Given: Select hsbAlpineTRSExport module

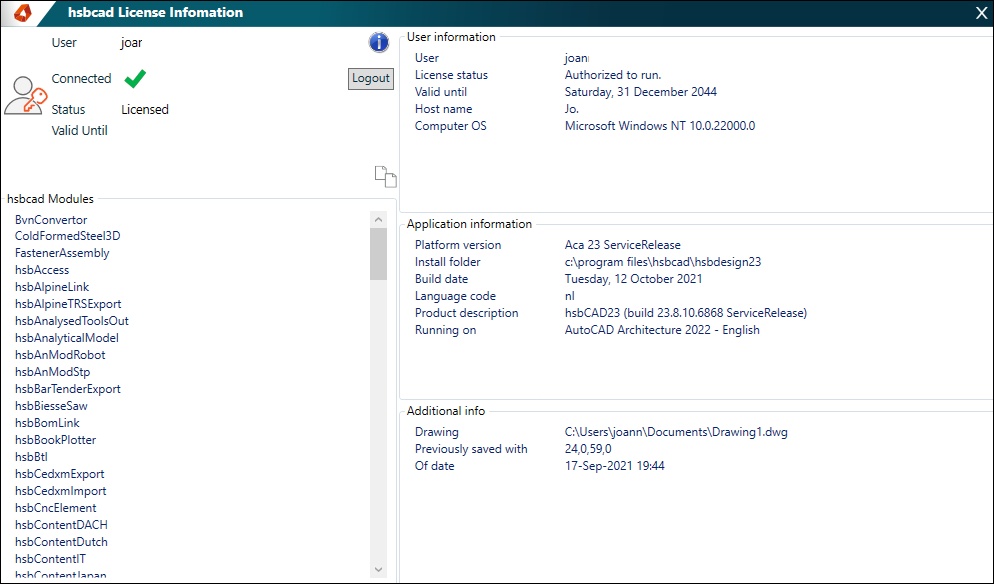Looking at the screenshot, I should [x=68, y=304].
